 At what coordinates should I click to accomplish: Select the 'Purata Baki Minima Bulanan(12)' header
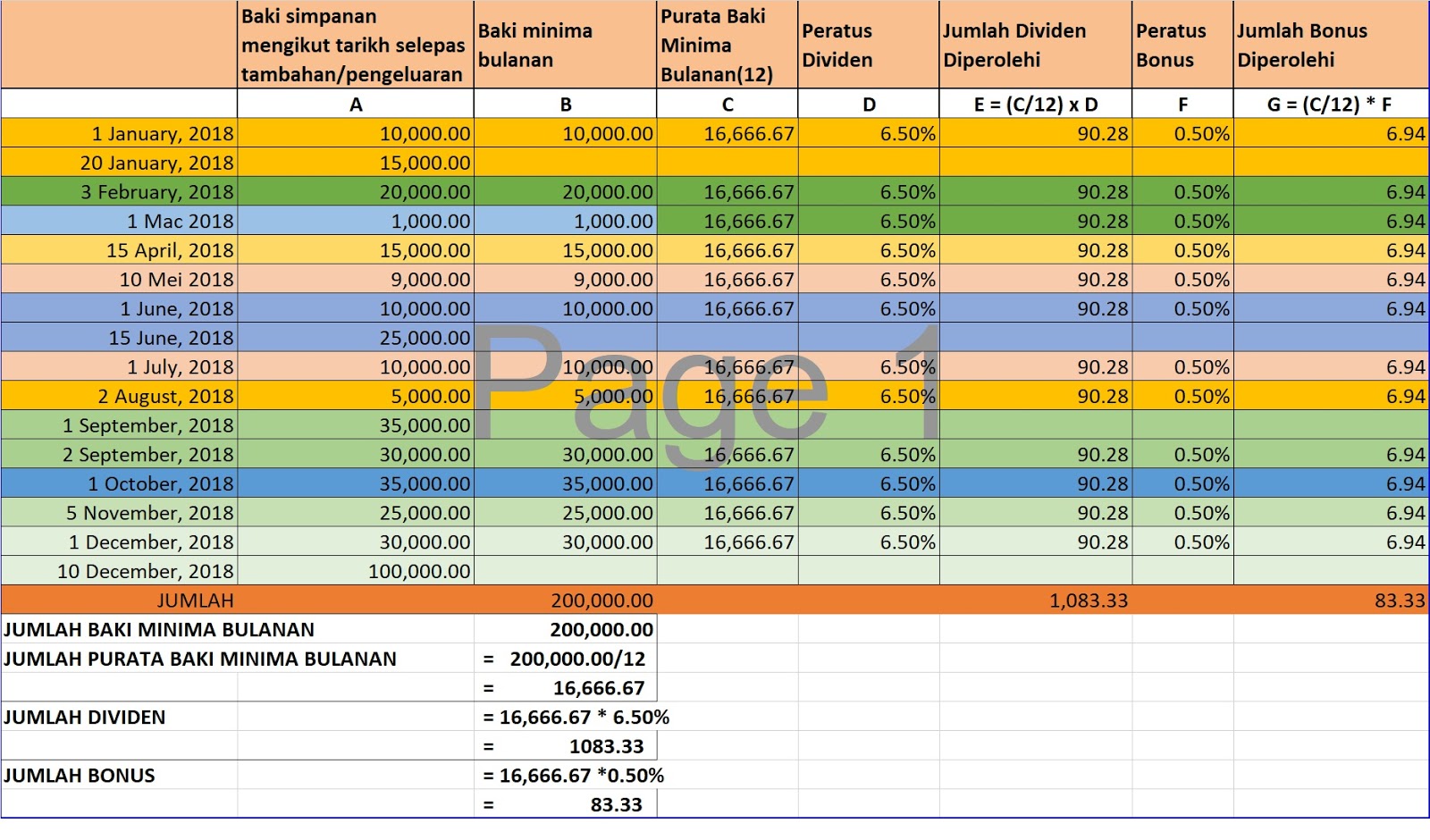tap(728, 45)
